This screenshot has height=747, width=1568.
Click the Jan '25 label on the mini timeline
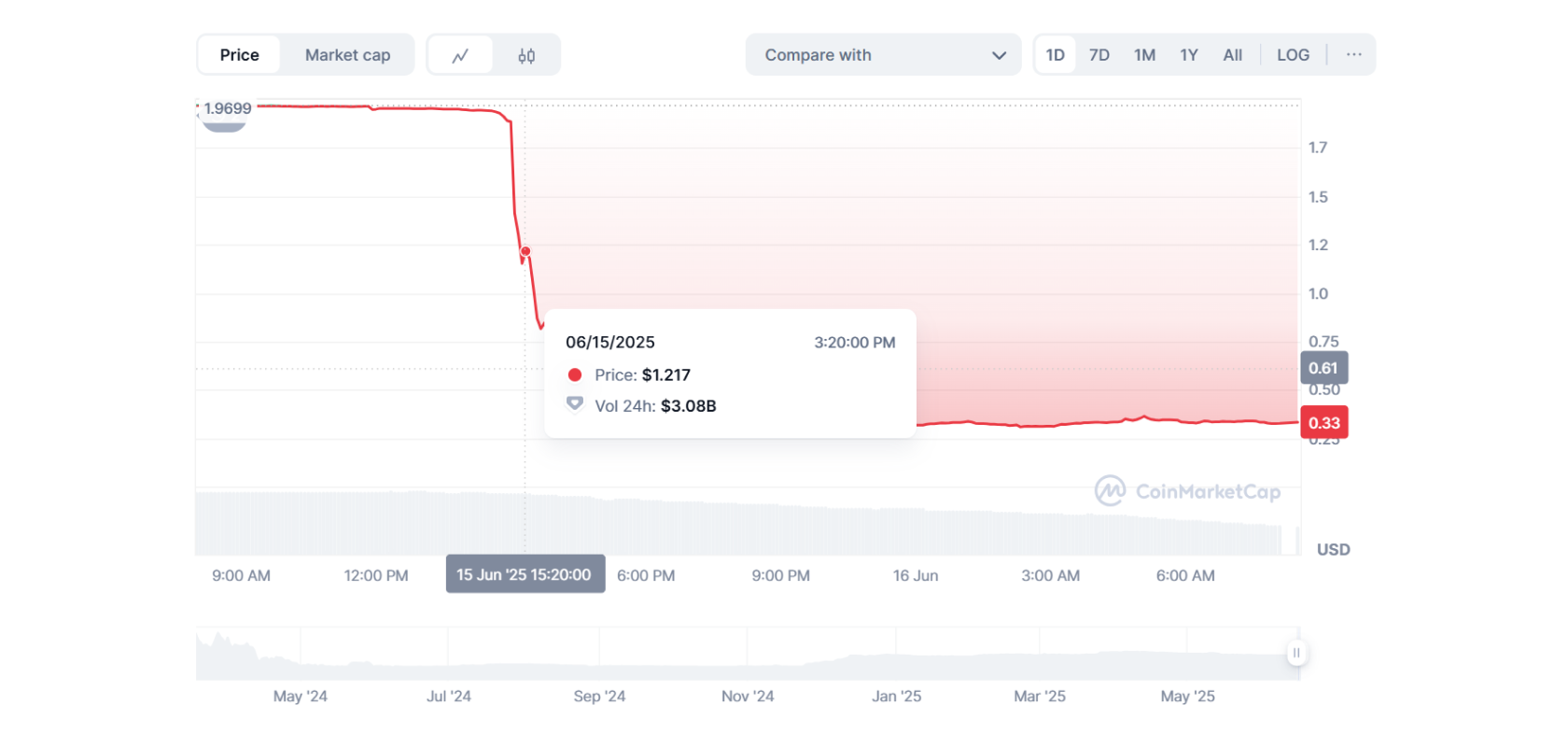pos(896,697)
